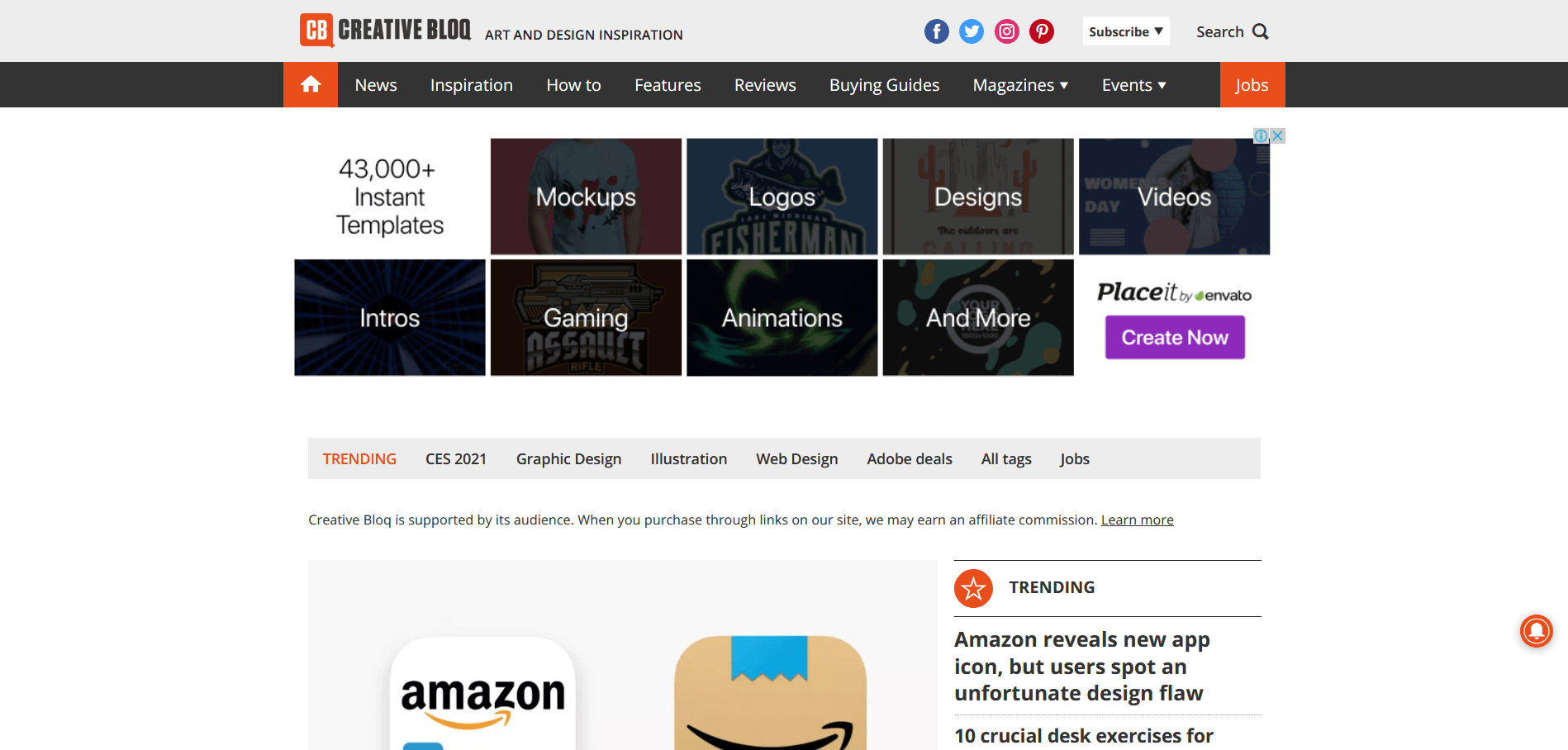Viewport: 1568px width, 750px height.
Task: Open Amazon new app icon article headline
Action: click(1081, 666)
